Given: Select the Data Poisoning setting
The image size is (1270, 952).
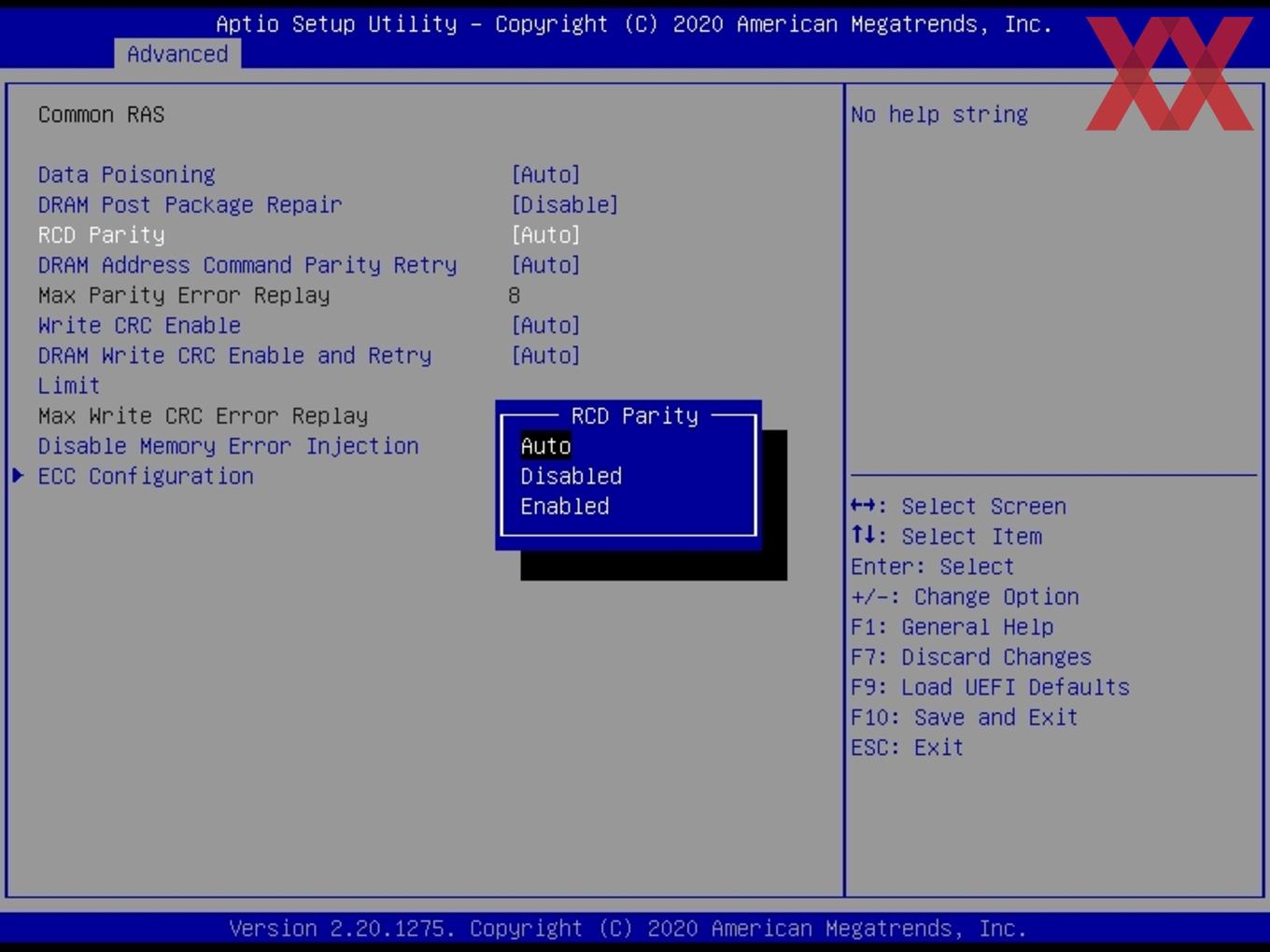Looking at the screenshot, I should (x=126, y=175).
